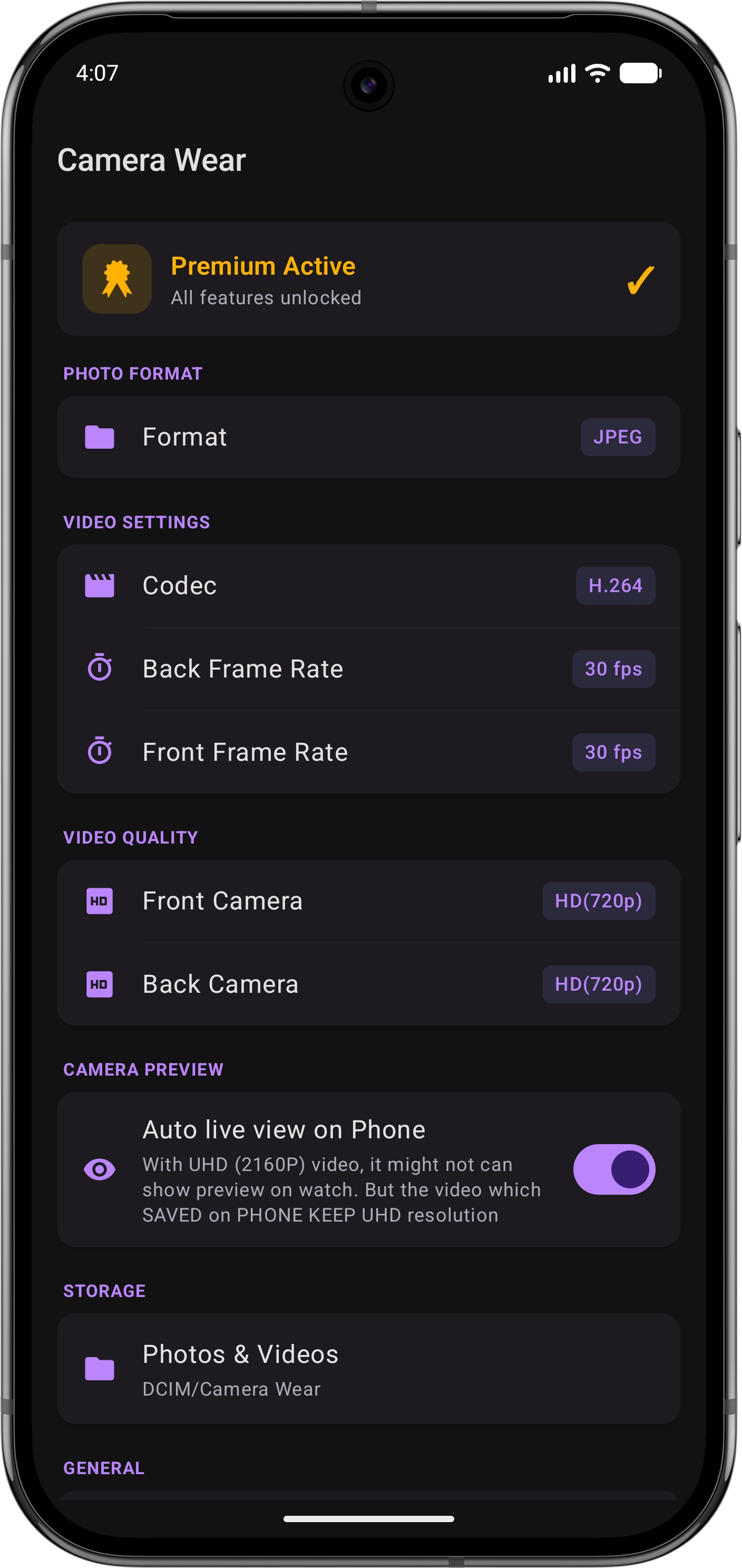Click the folder icon beside Photos & Videos
Screen dimensions: 742x1568
pyautogui.click(x=100, y=1369)
